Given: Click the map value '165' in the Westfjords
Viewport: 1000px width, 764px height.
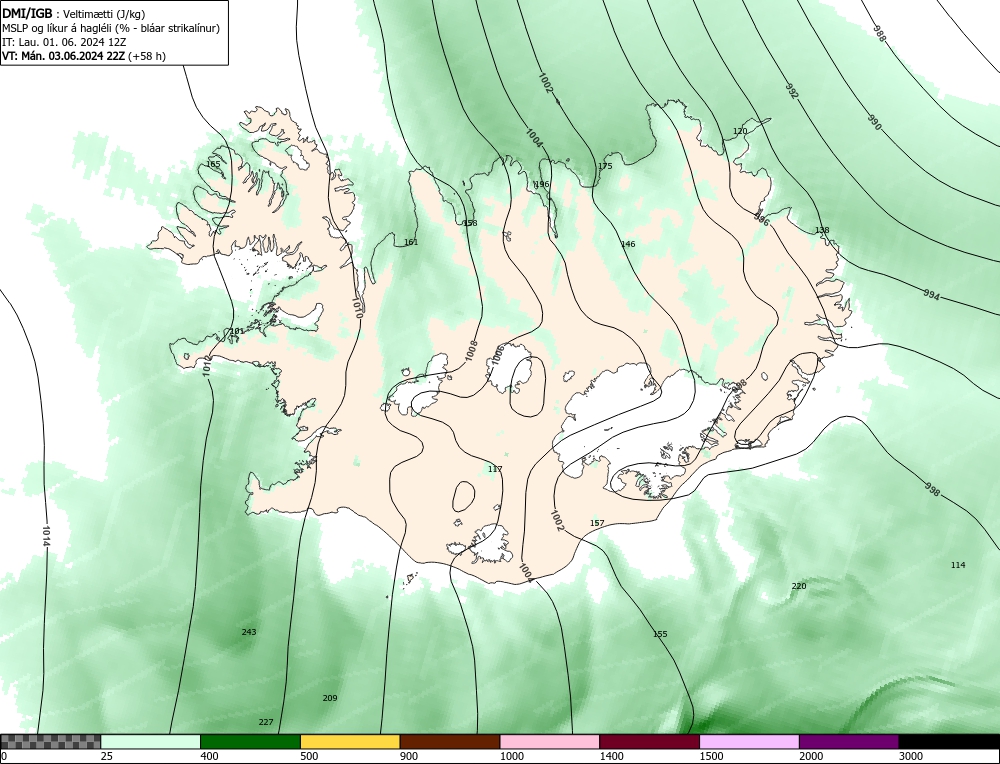Looking at the screenshot, I should (213, 164).
